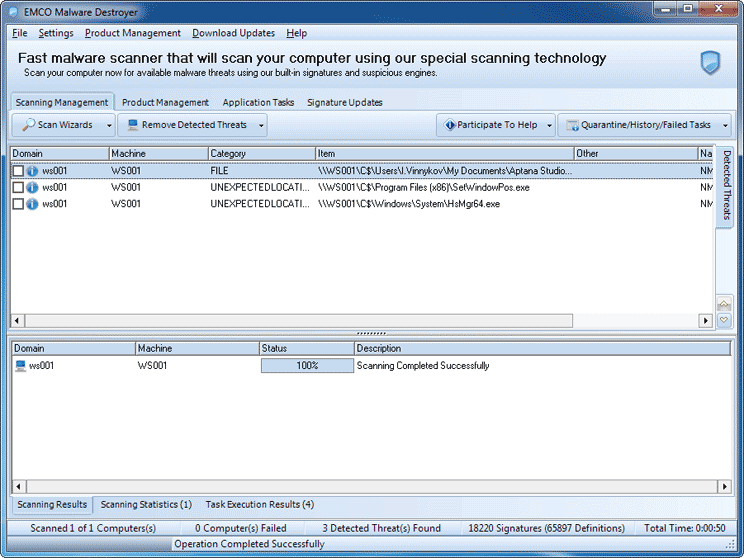
Task: Click the Participate To Help icon
Action: tap(448, 125)
